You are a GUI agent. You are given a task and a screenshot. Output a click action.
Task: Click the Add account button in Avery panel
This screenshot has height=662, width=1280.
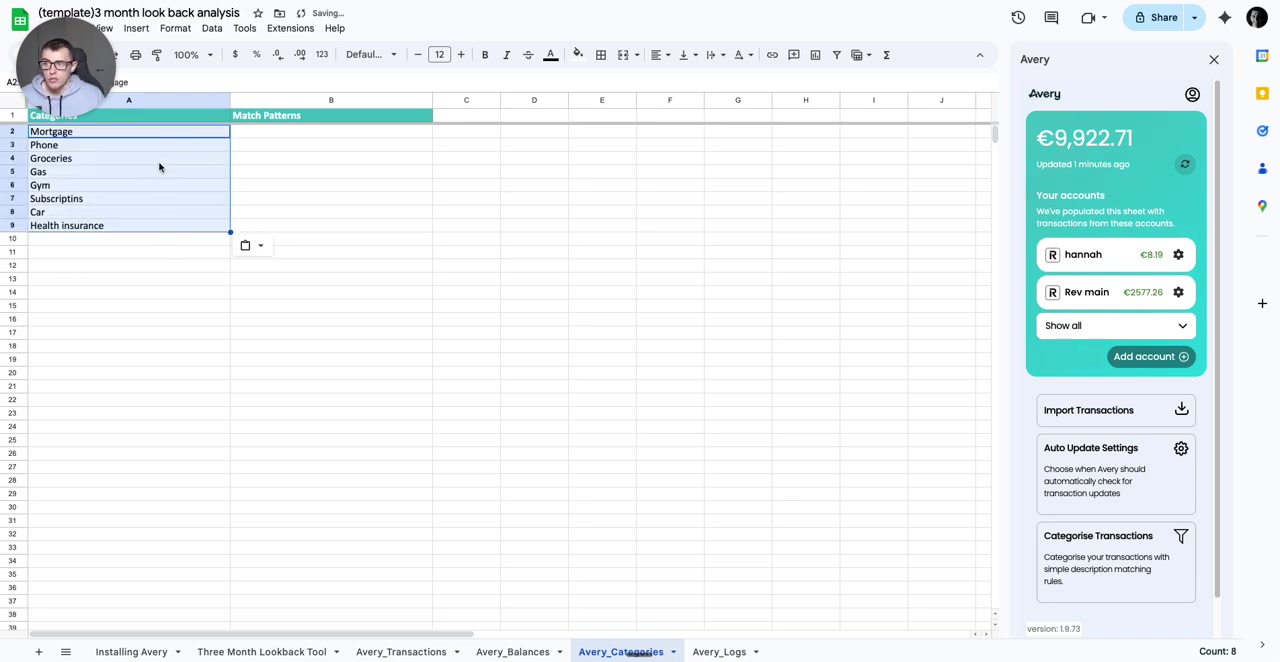[1151, 356]
